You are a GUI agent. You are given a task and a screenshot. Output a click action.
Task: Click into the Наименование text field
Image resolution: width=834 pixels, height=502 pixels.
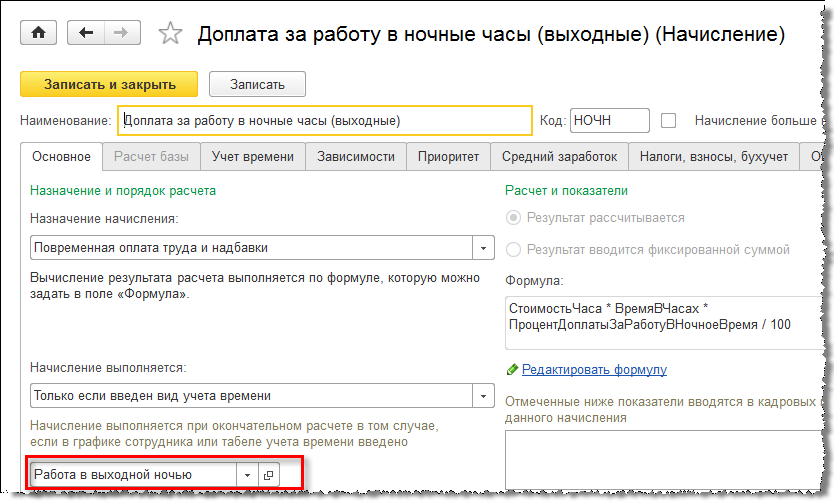tap(325, 121)
